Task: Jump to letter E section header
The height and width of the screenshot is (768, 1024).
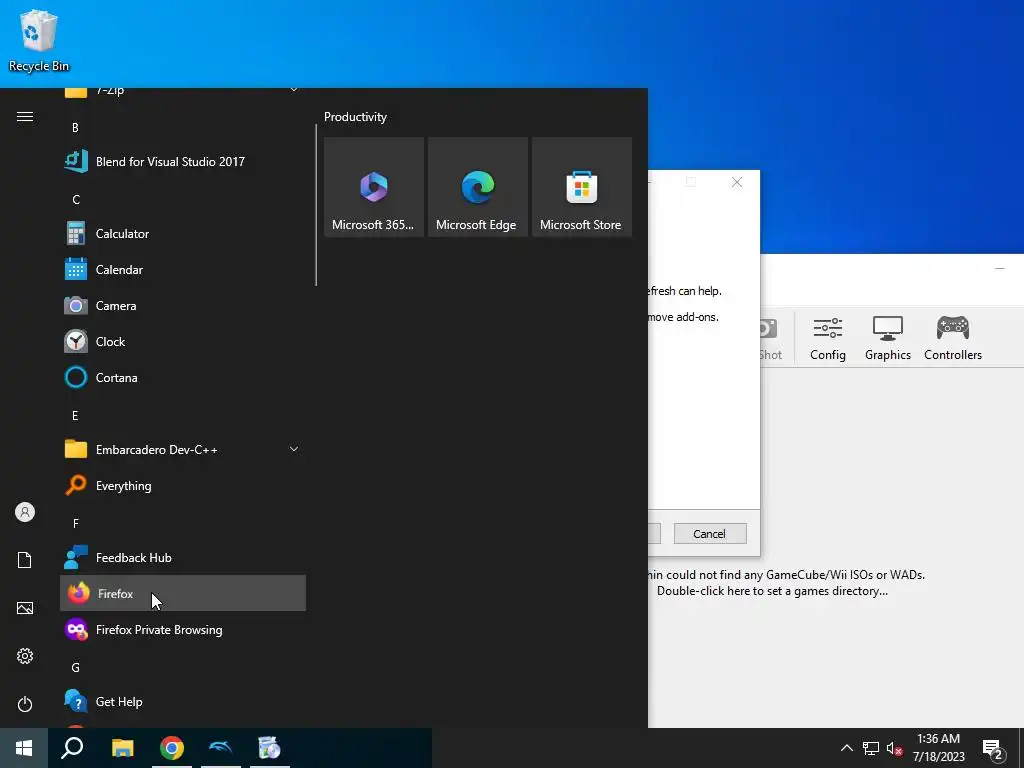Action: [75, 415]
